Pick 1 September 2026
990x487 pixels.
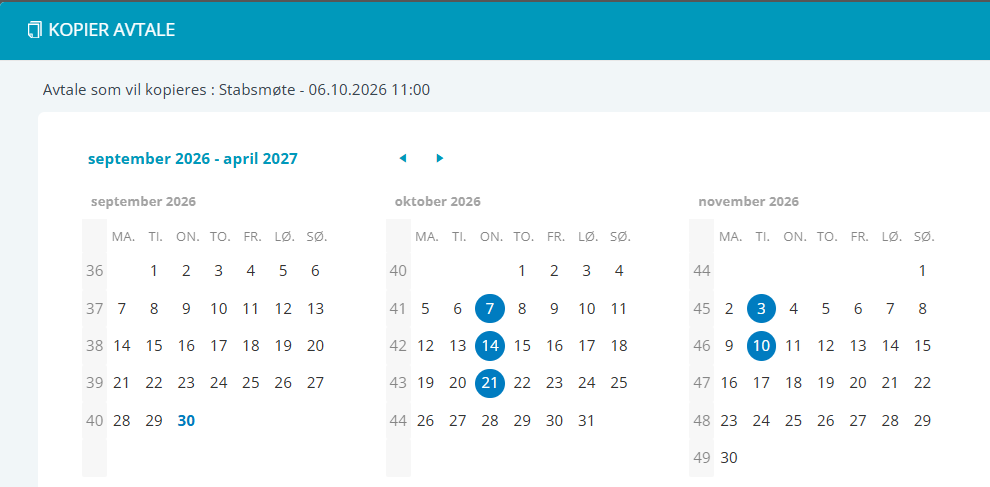pos(154,272)
